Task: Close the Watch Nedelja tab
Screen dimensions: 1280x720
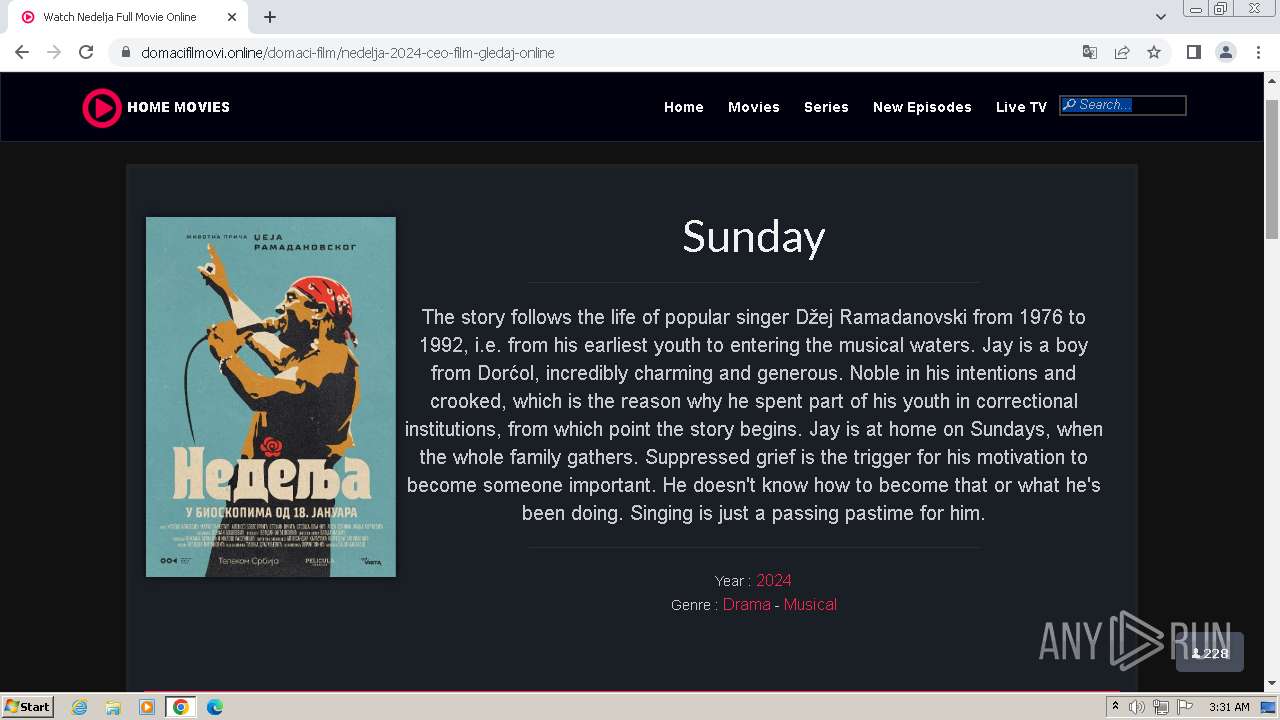Action: coord(232,17)
